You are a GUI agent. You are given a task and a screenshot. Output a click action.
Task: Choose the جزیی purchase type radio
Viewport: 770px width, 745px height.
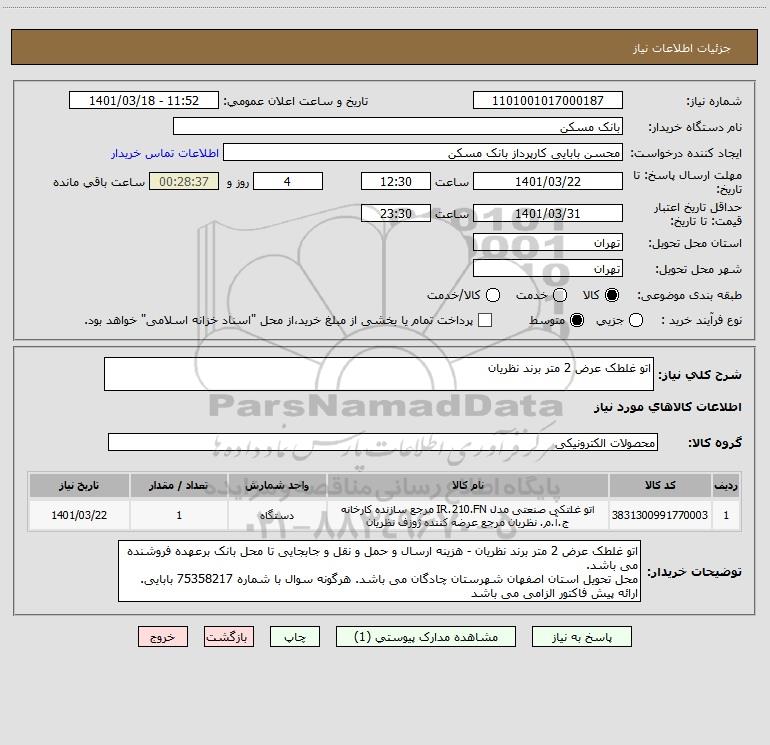tap(636, 320)
